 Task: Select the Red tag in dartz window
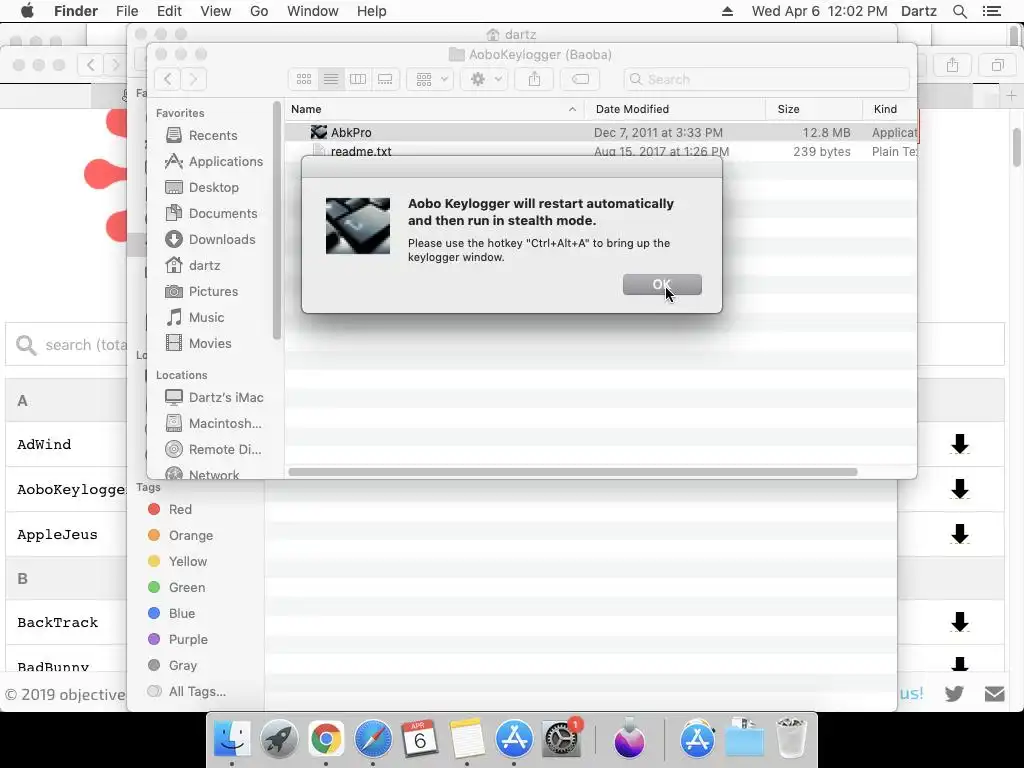point(170,509)
